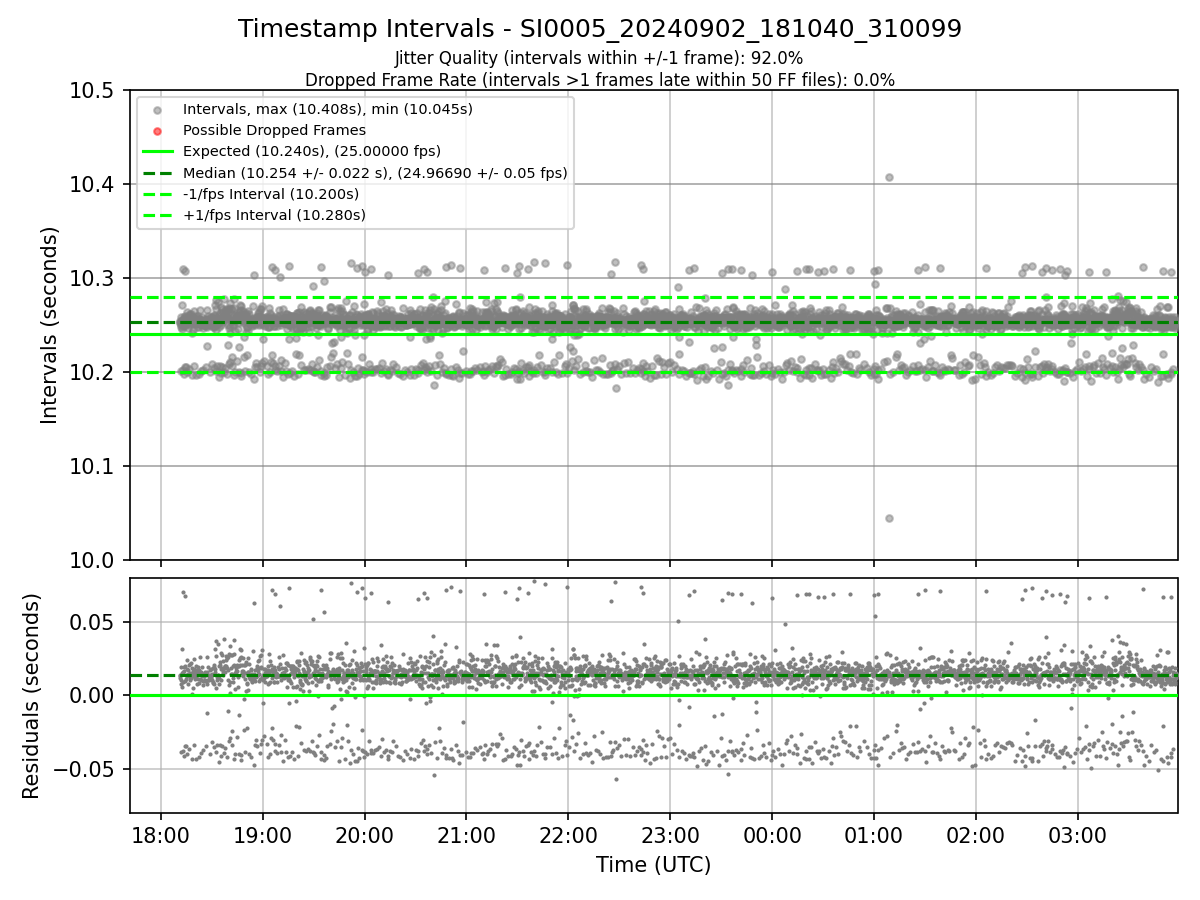Viewport: 1200px width, 900px height.
Task: Click the Intervals (seconds) y-axis label
Action: (51, 325)
